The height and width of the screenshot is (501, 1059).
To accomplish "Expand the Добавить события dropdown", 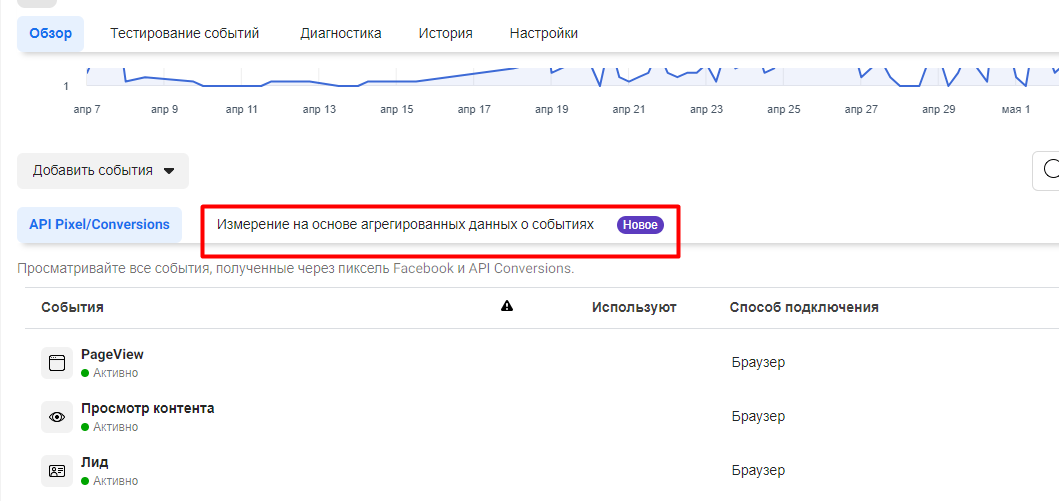I will pos(103,170).
